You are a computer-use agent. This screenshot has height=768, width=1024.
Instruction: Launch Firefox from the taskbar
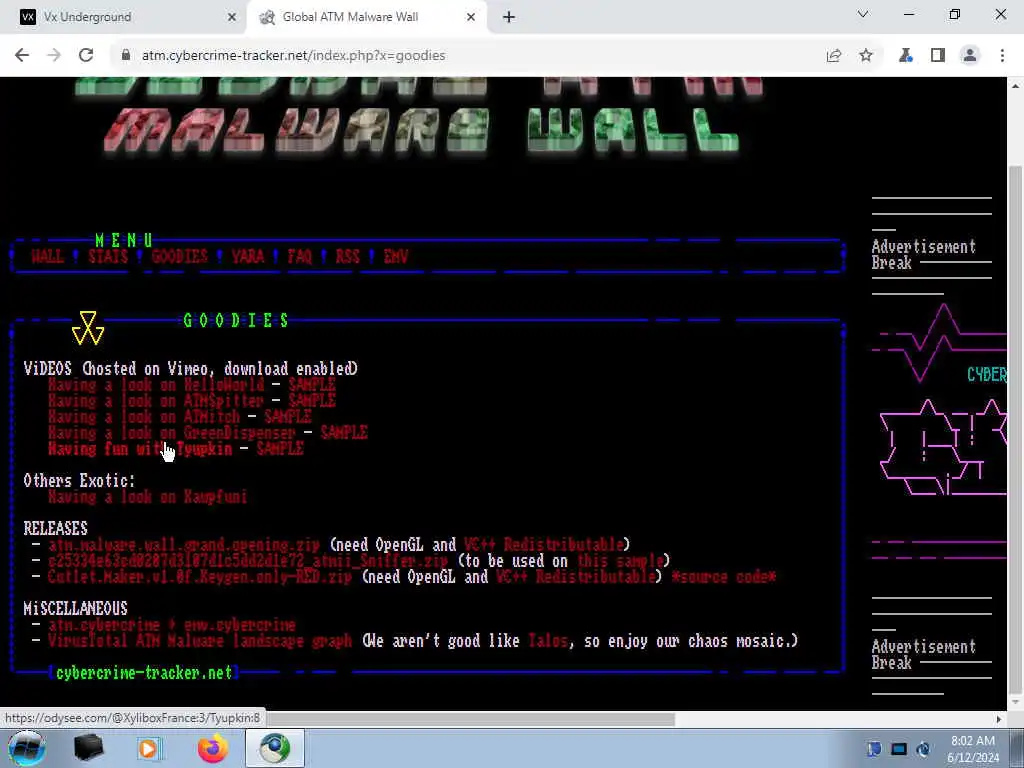coord(213,748)
